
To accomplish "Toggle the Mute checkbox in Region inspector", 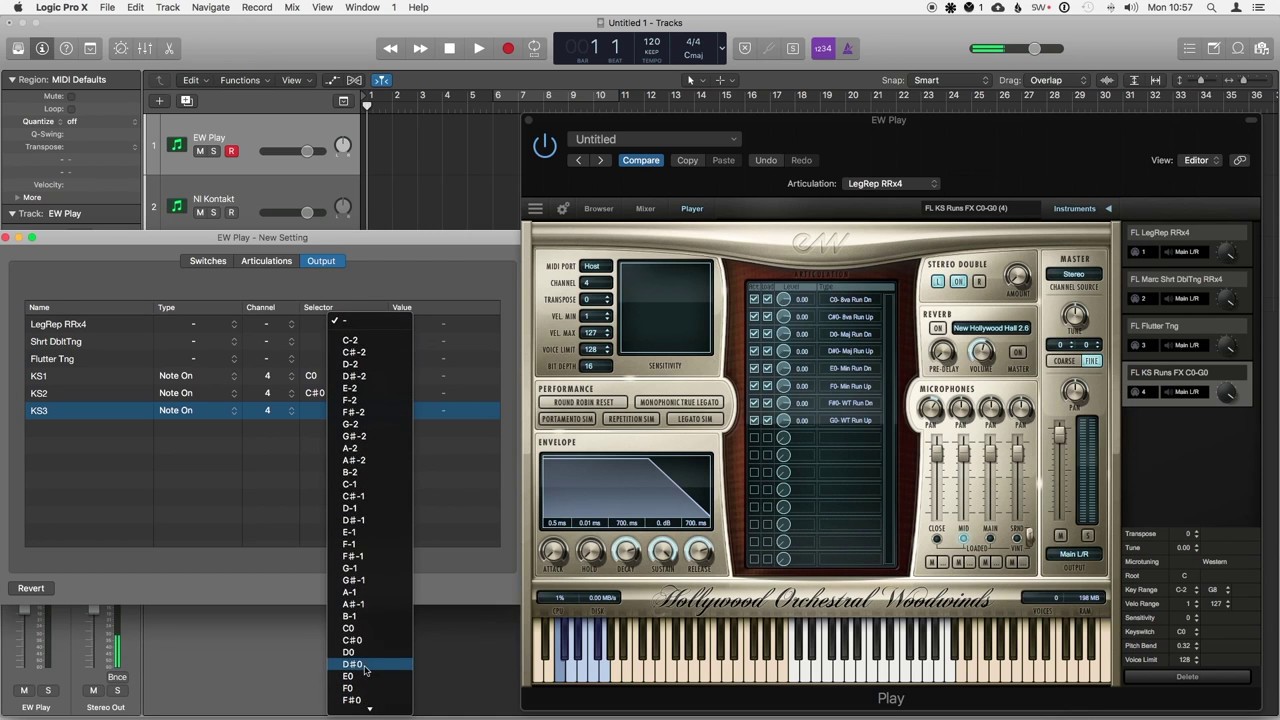I will 71,96.
